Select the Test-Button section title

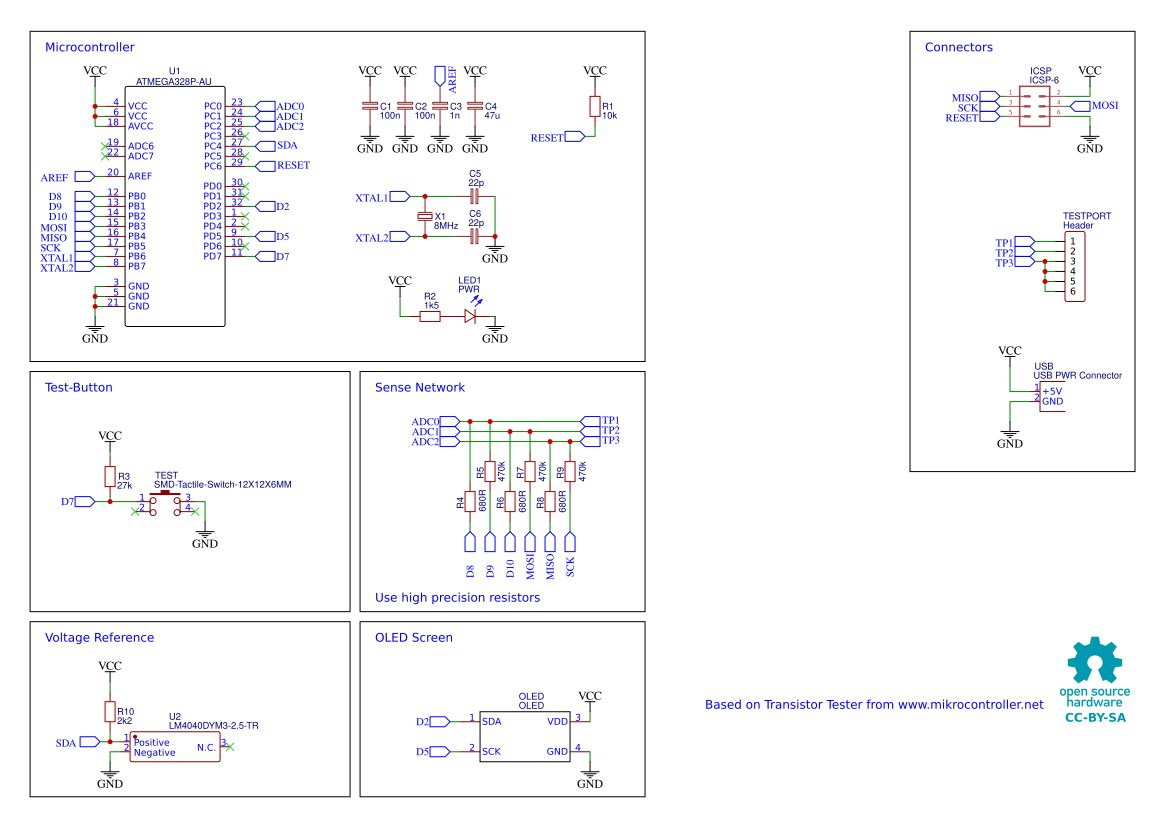78,388
